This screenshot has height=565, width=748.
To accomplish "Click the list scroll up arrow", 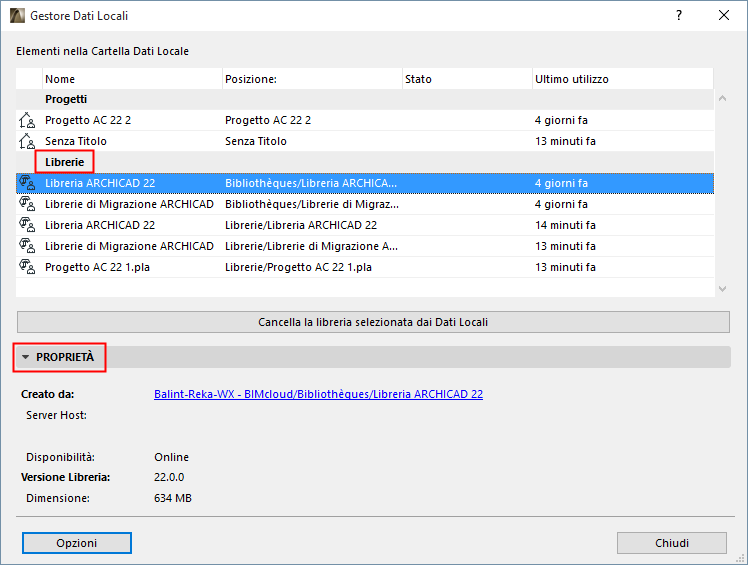I will point(723,98).
